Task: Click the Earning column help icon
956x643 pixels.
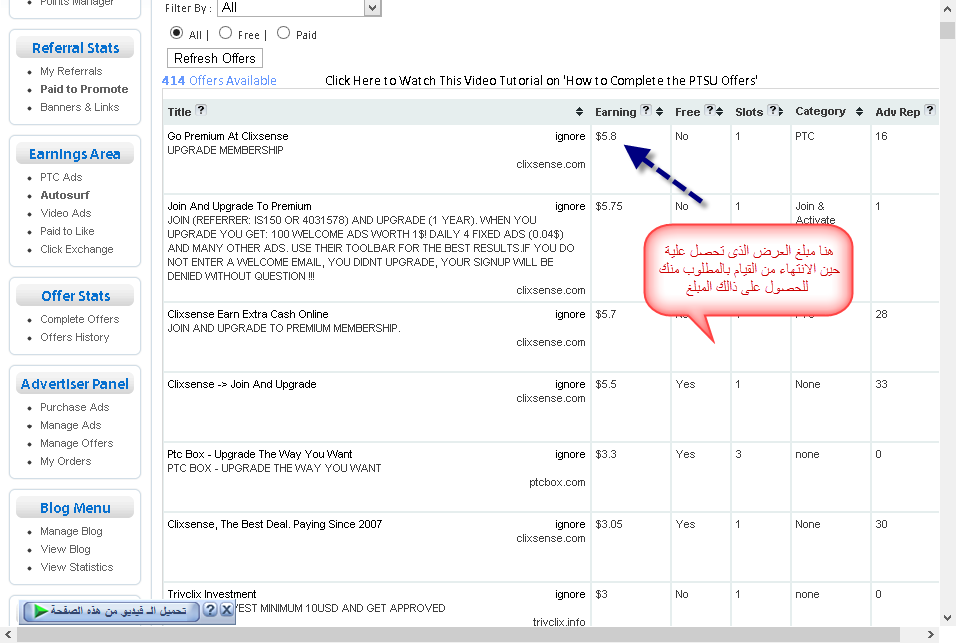Action: click(646, 110)
